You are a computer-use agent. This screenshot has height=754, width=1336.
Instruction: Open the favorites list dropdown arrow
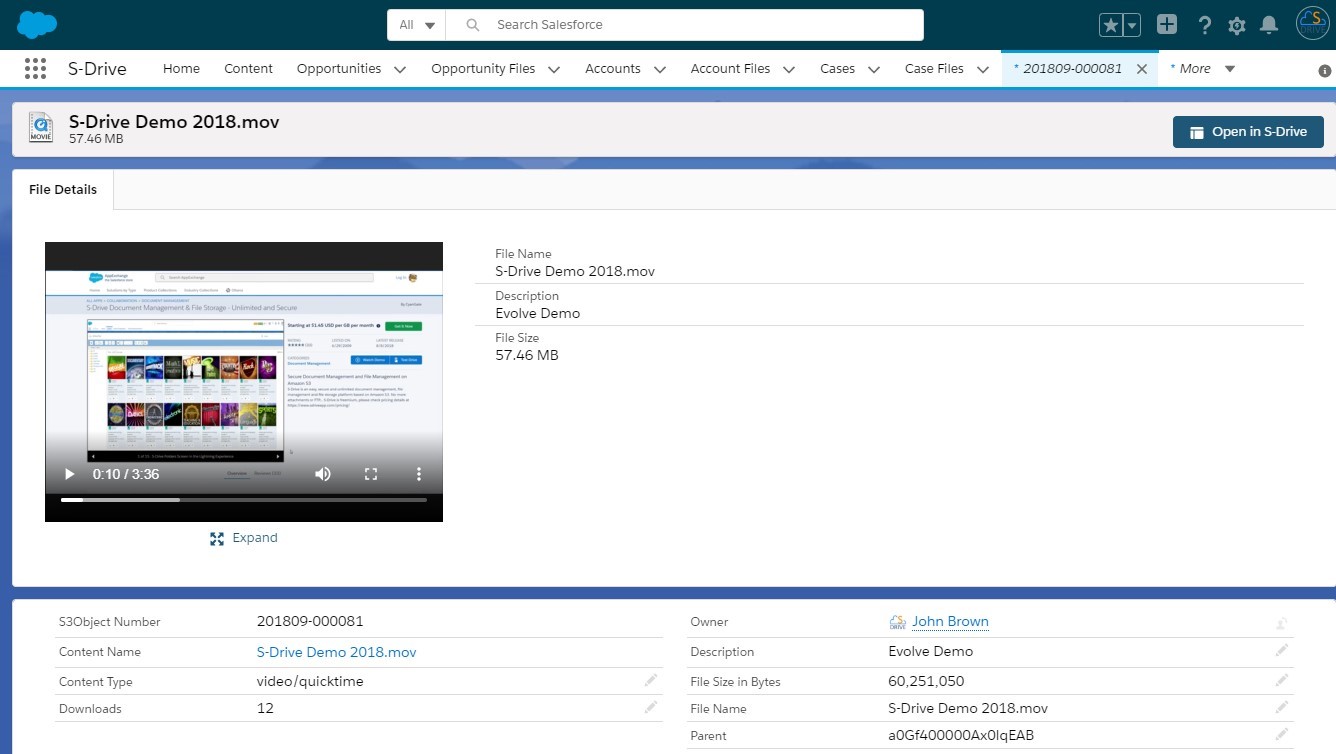(x=1132, y=25)
